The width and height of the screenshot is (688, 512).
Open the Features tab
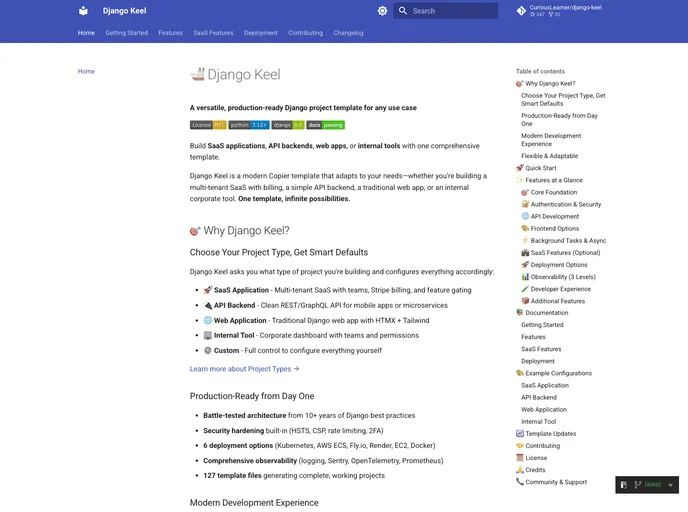click(170, 33)
